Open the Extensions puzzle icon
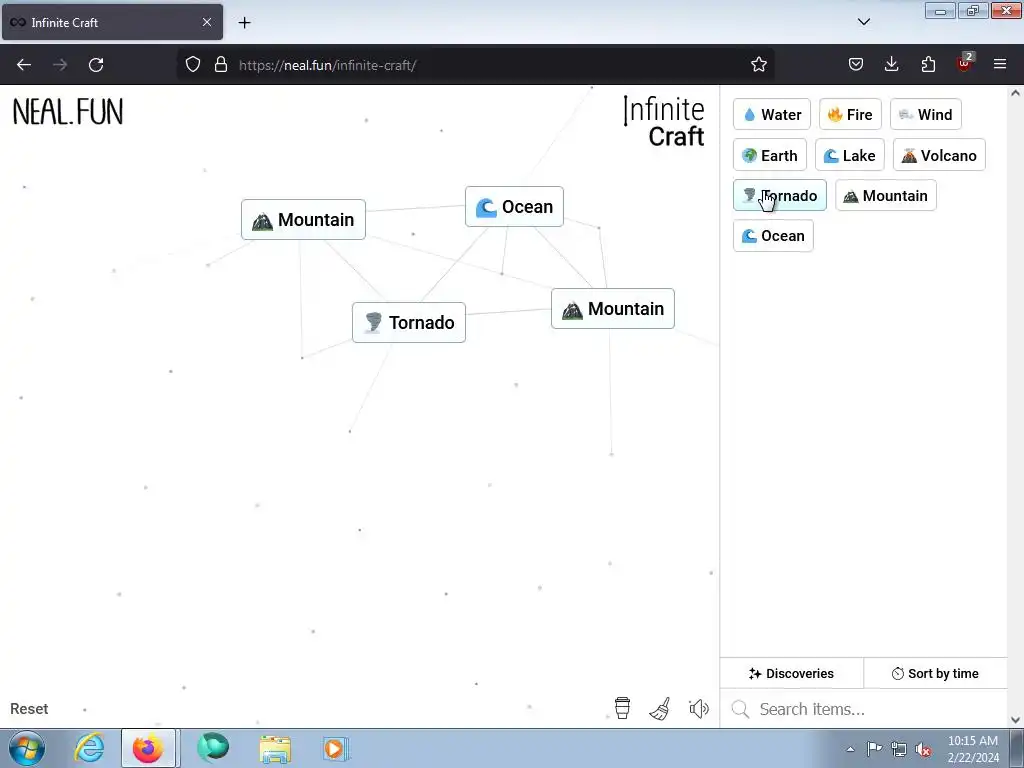 928,64
